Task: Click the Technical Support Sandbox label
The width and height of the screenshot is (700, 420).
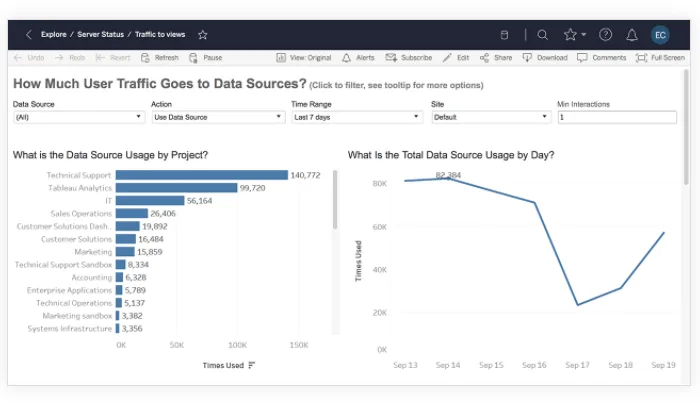Action: 63,265
